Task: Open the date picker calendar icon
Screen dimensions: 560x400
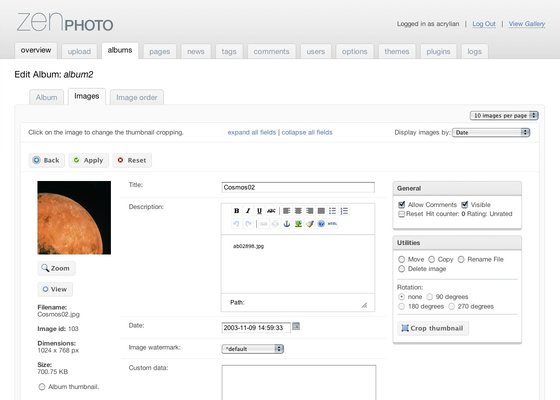Action: 296,326
